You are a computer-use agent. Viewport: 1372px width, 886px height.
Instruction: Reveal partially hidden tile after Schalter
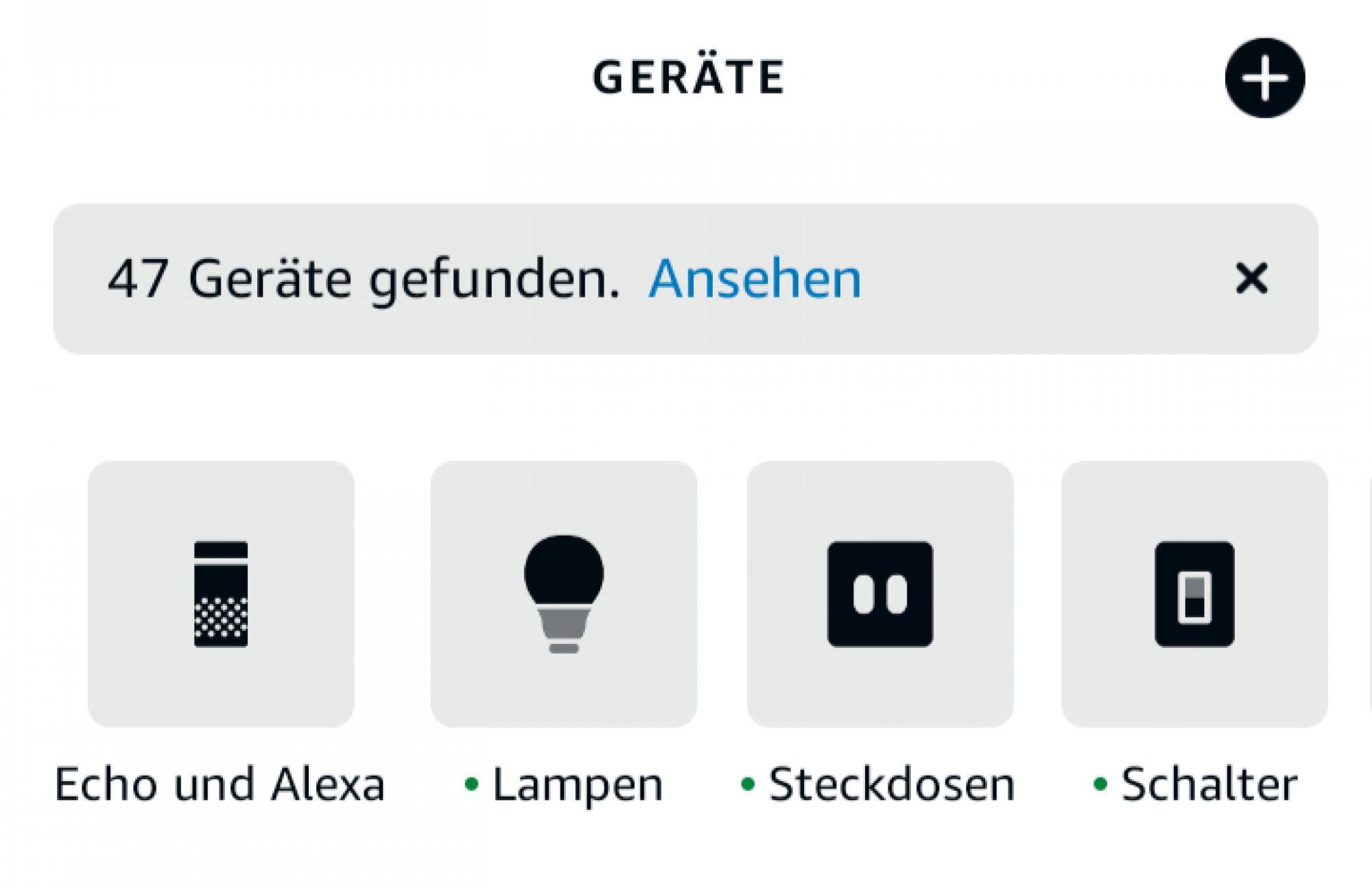(1370, 594)
